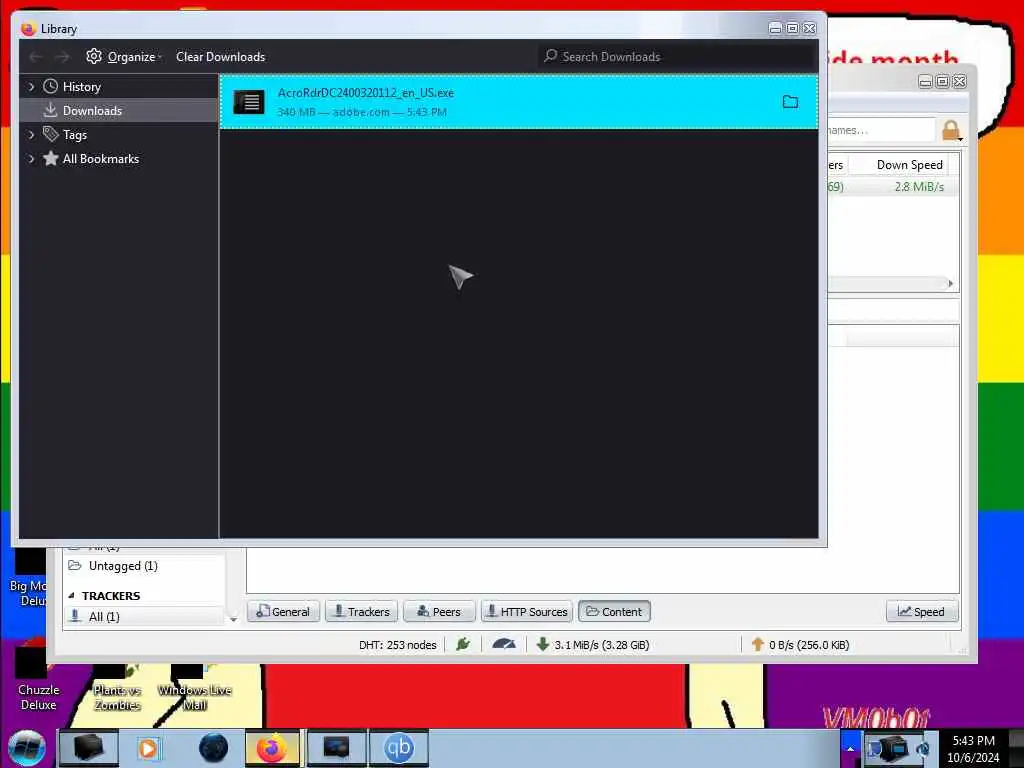The width and height of the screenshot is (1024, 768).
Task: Go forward with Library forward arrow
Action: coord(62,57)
